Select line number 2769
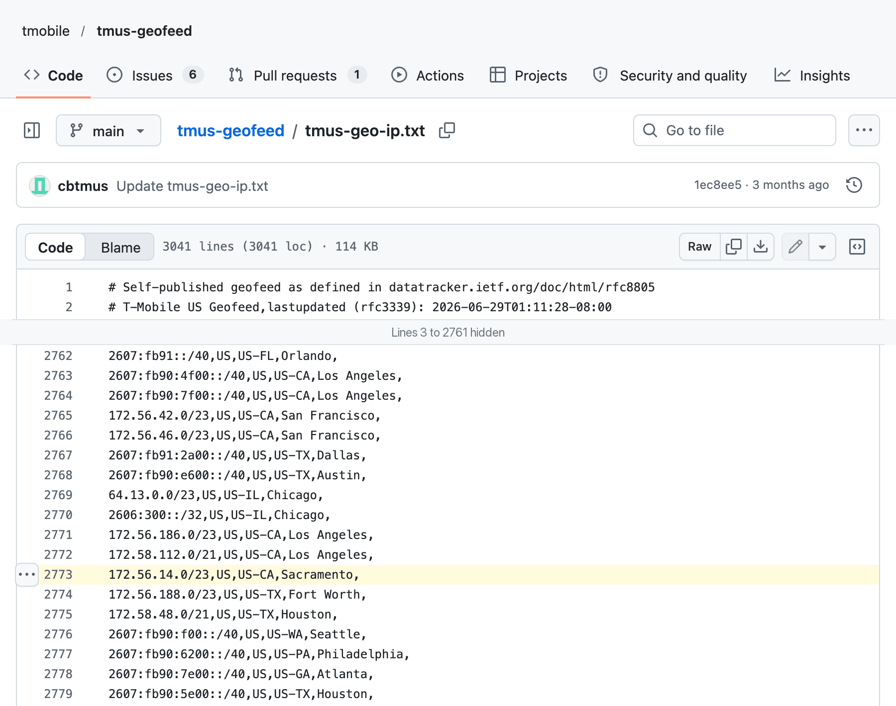896x706 pixels. 58,495
